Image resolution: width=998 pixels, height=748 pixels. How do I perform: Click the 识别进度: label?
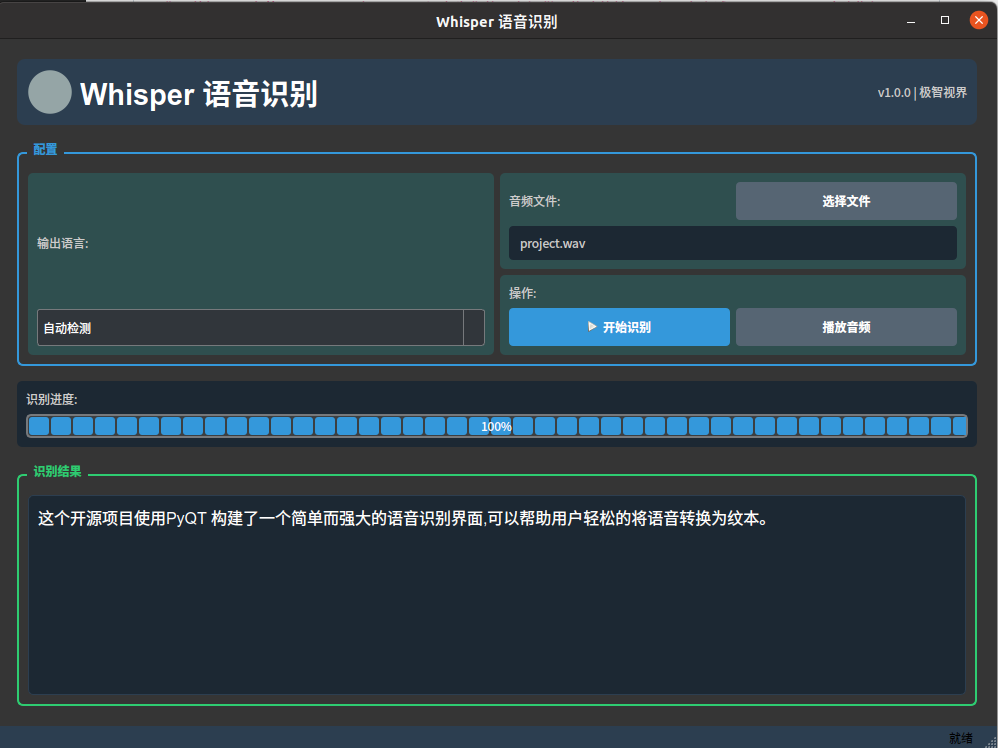tap(52, 399)
